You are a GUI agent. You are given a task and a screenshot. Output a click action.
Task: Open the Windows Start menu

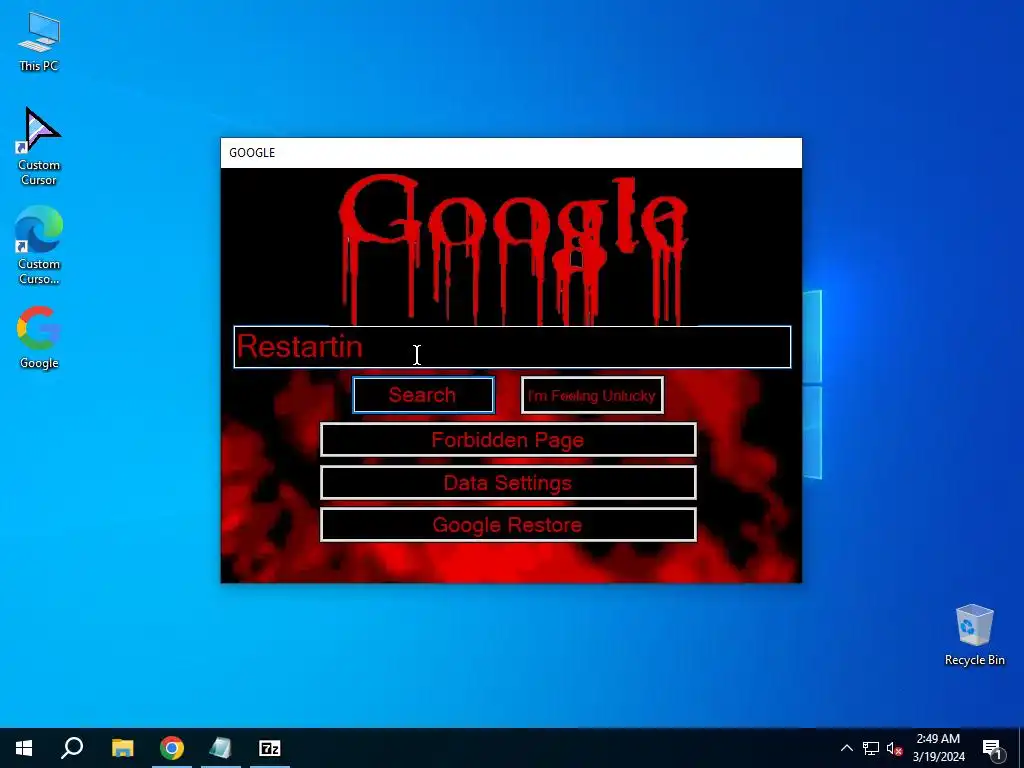[x=24, y=748]
